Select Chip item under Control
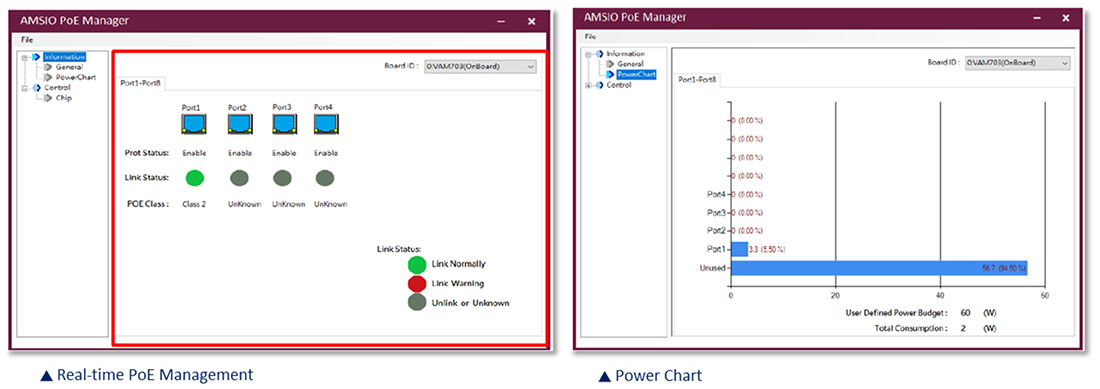 63,98
